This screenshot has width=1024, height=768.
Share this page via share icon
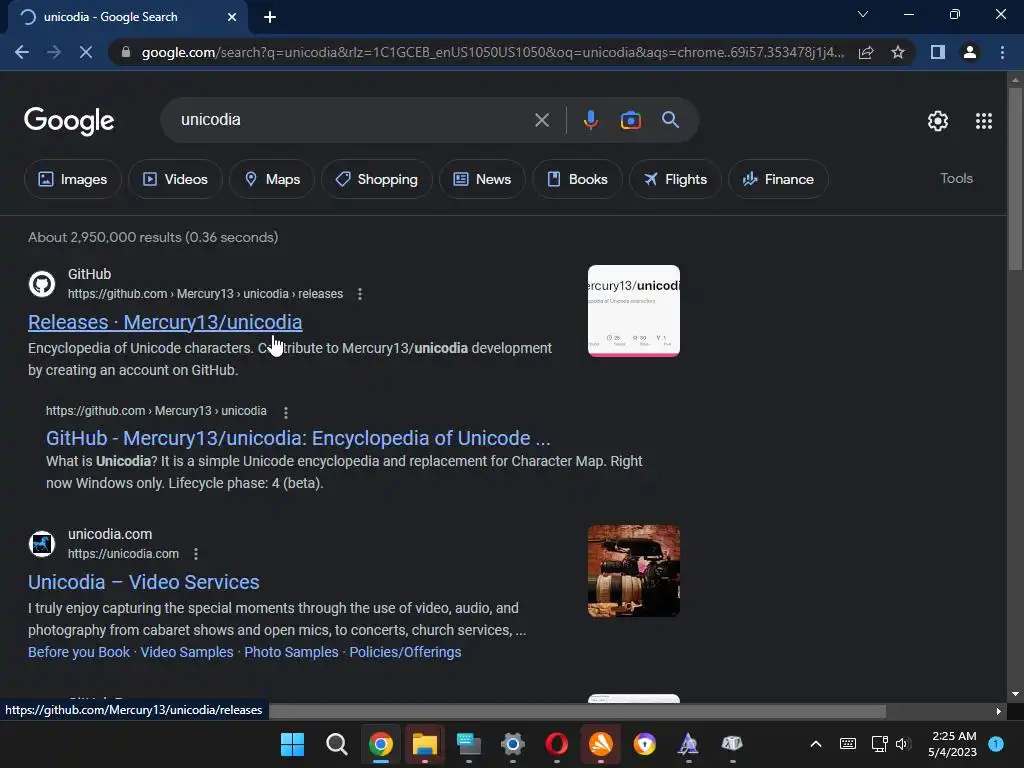tap(866, 52)
